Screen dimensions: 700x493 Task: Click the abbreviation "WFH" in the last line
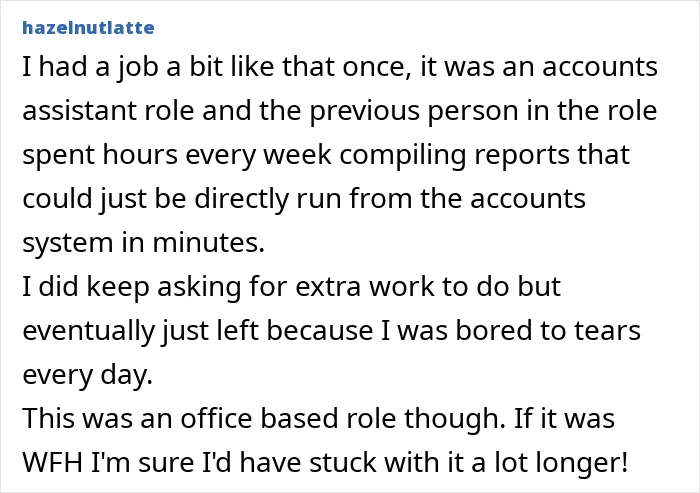click(x=53, y=463)
